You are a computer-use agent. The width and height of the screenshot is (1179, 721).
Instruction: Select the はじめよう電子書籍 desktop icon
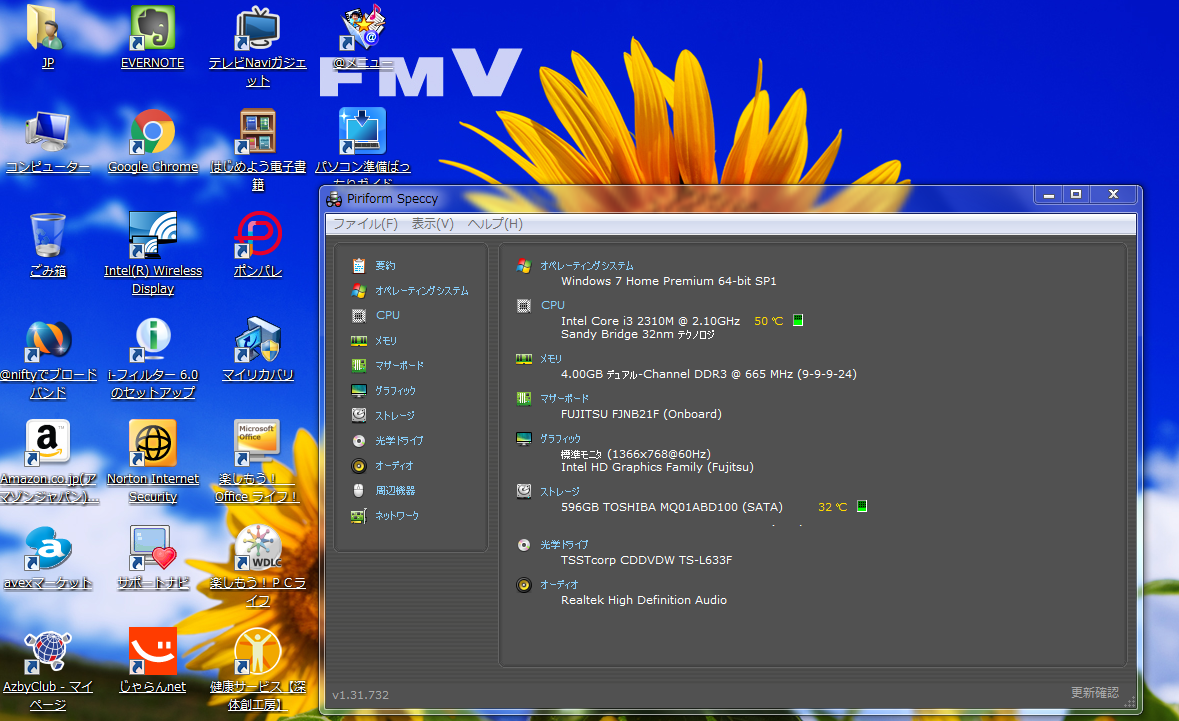(x=258, y=150)
